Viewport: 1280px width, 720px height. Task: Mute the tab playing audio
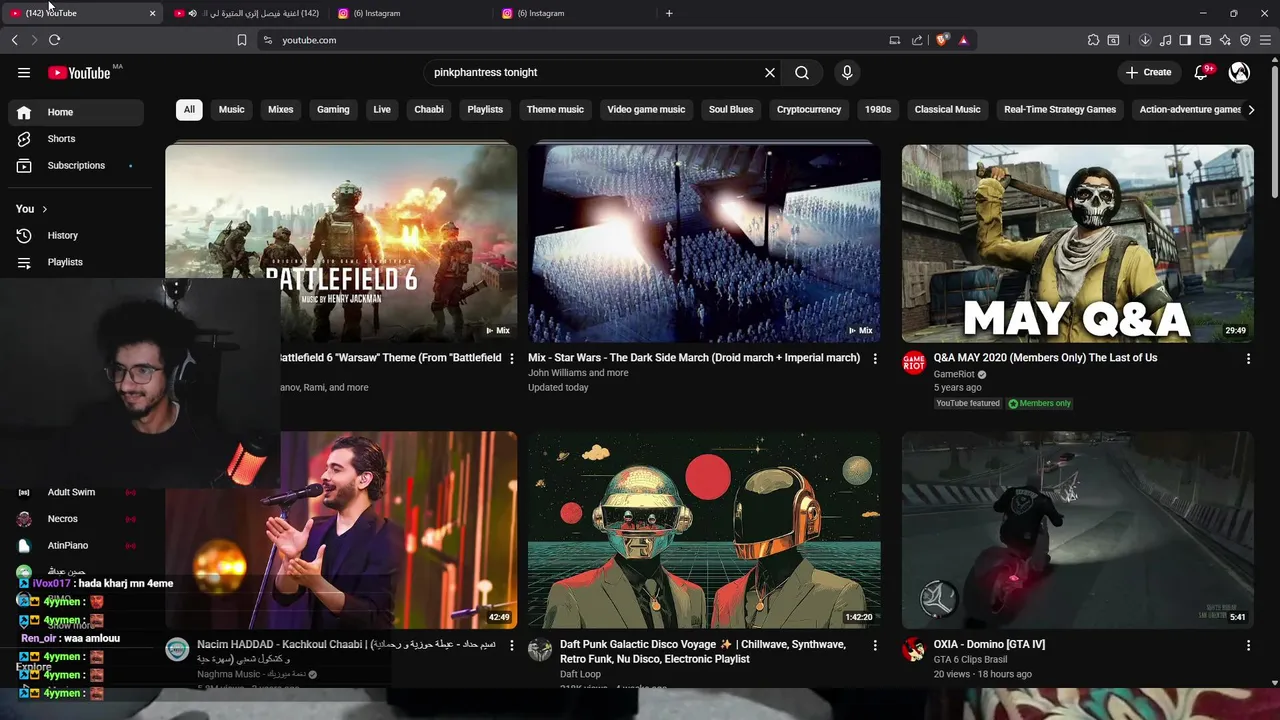pos(193,13)
